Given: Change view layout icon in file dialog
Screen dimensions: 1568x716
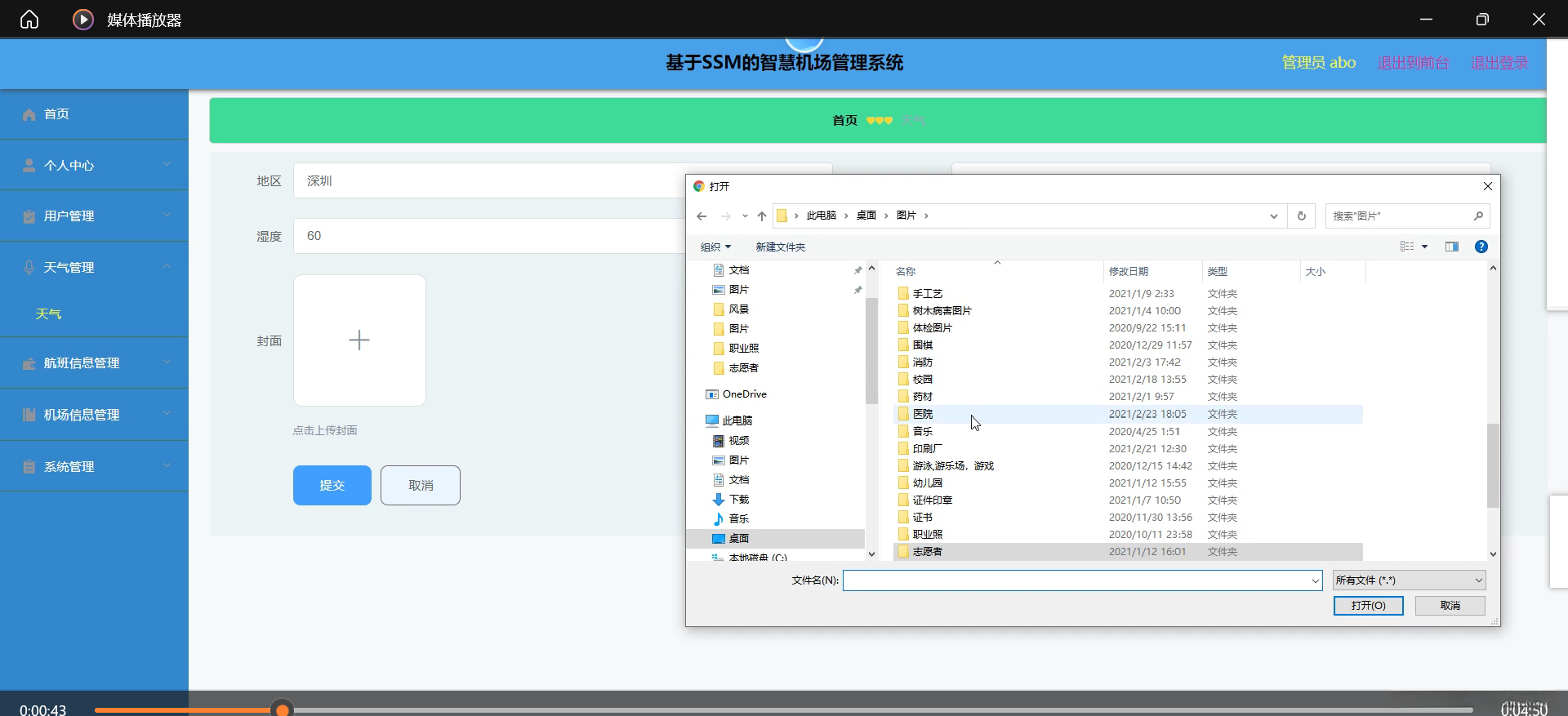Looking at the screenshot, I should point(1407,247).
